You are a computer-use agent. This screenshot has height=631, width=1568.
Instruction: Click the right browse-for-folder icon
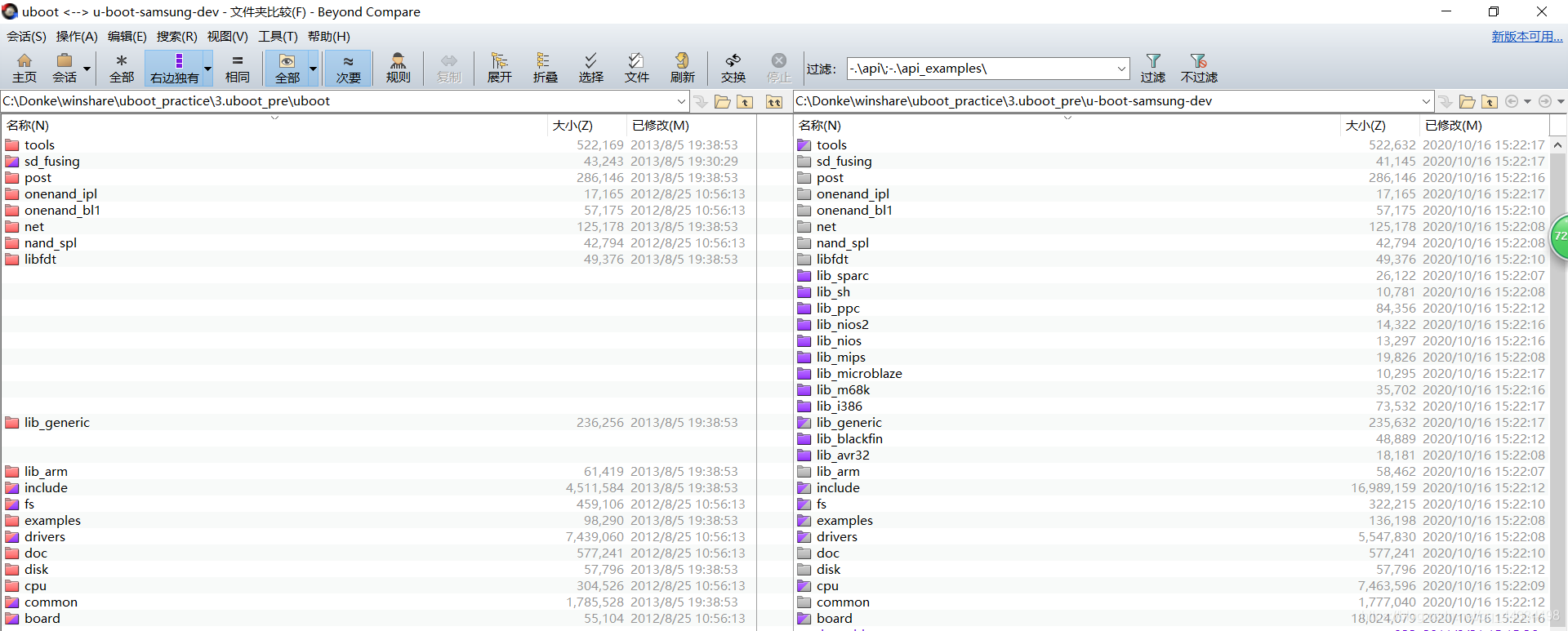[1468, 101]
